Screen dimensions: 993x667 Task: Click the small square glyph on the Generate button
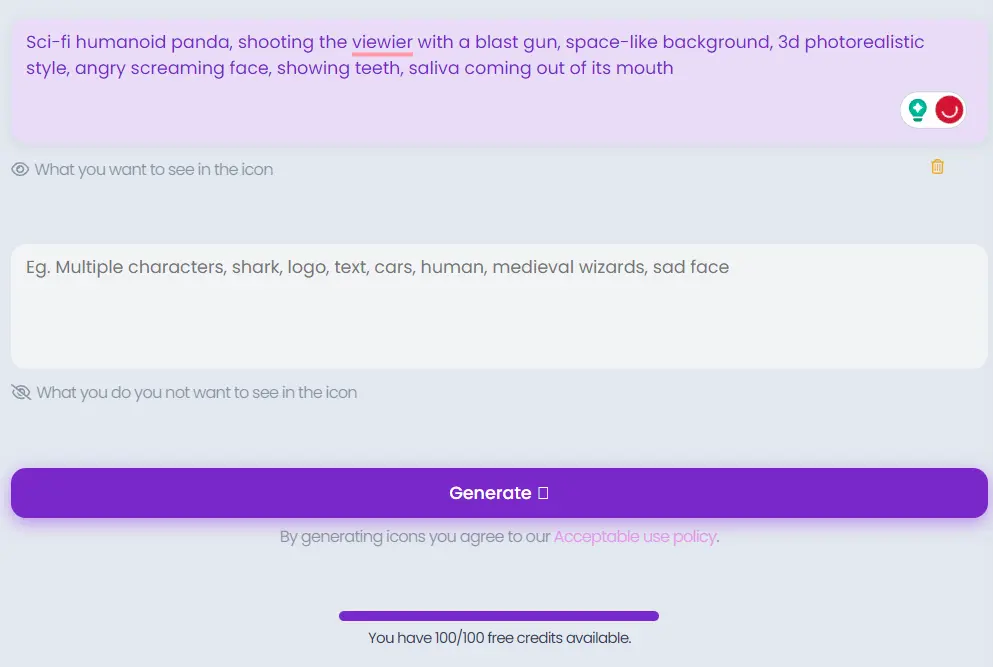[543, 493]
